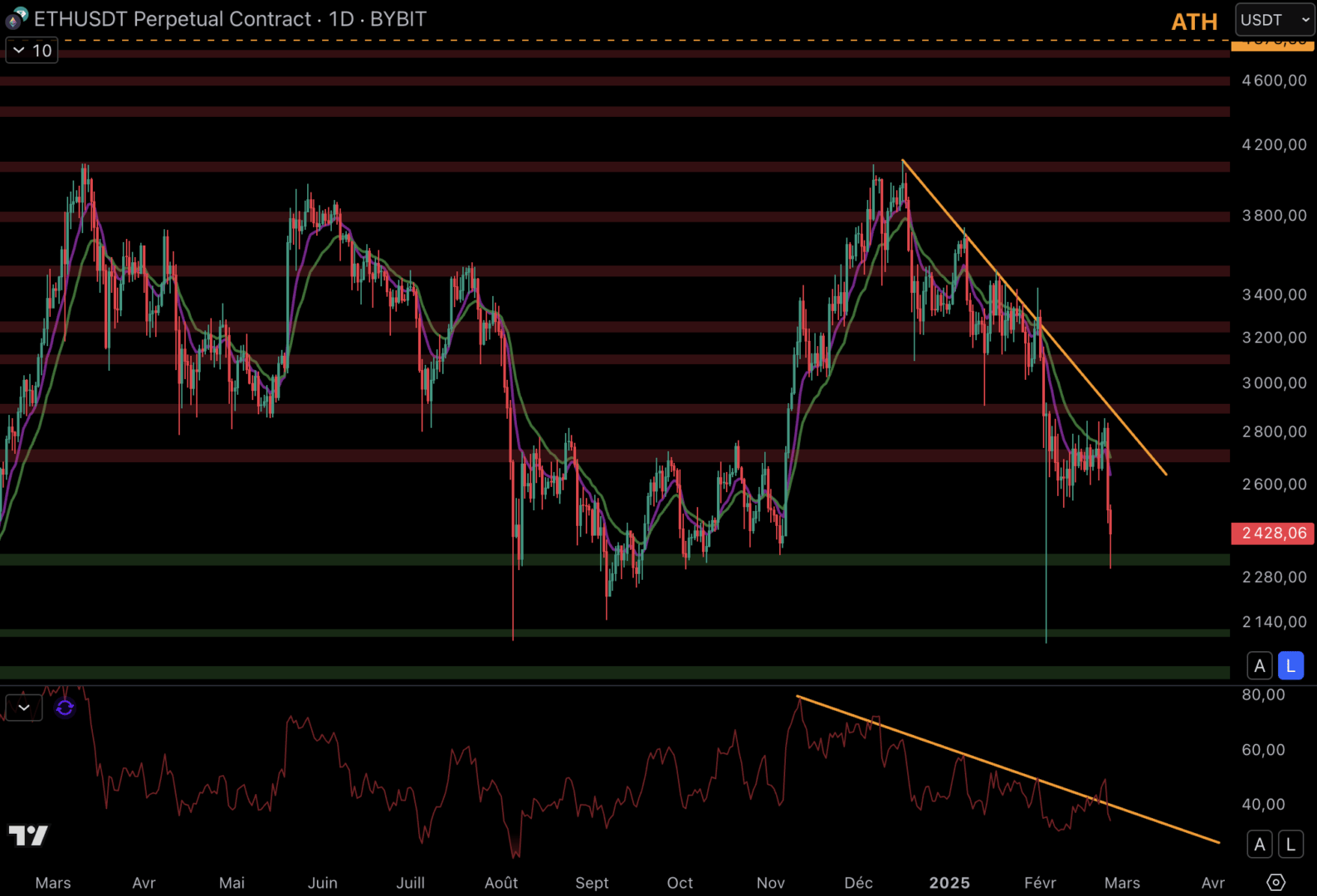Click the Juin label on the time axis
Viewport: 1317px width, 896px height.
tap(322, 883)
